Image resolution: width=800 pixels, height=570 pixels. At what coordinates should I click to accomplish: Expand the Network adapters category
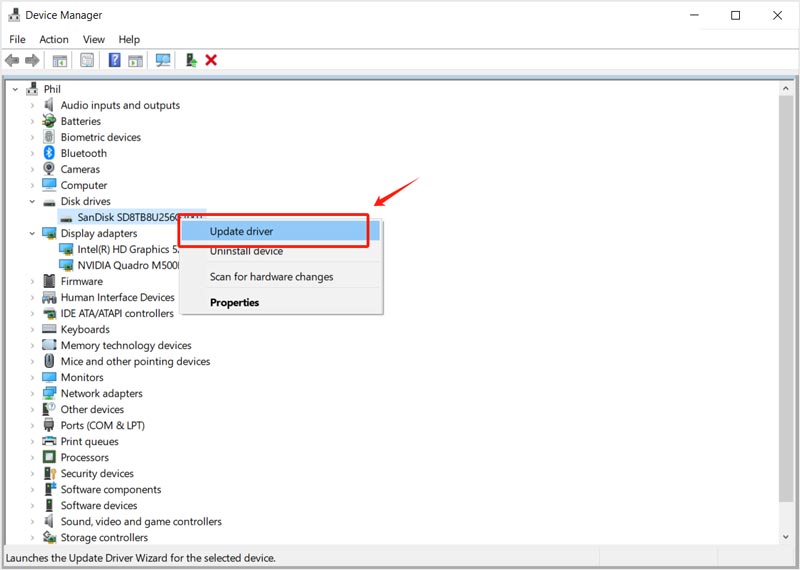point(32,393)
